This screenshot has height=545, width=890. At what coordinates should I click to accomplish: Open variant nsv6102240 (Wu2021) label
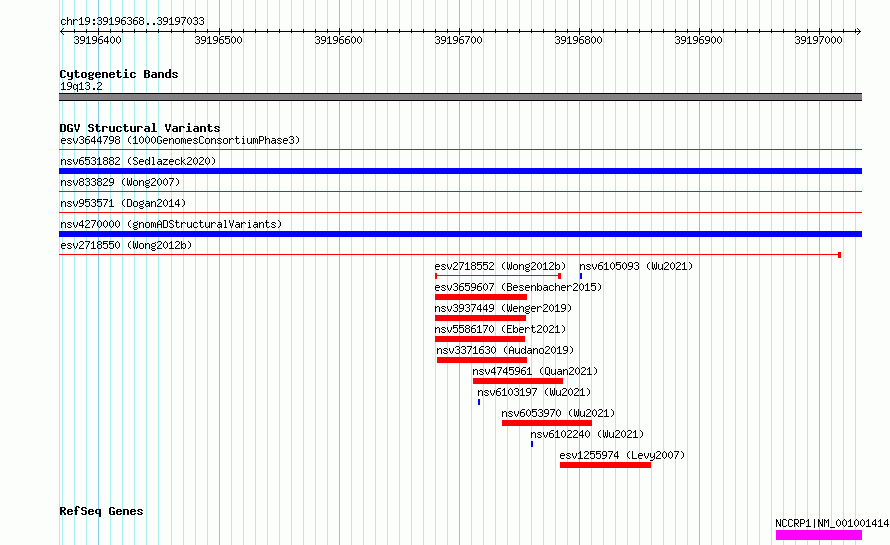point(587,434)
